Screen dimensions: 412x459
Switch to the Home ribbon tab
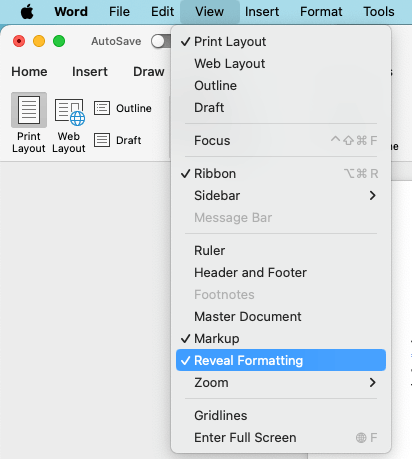[x=29, y=71]
